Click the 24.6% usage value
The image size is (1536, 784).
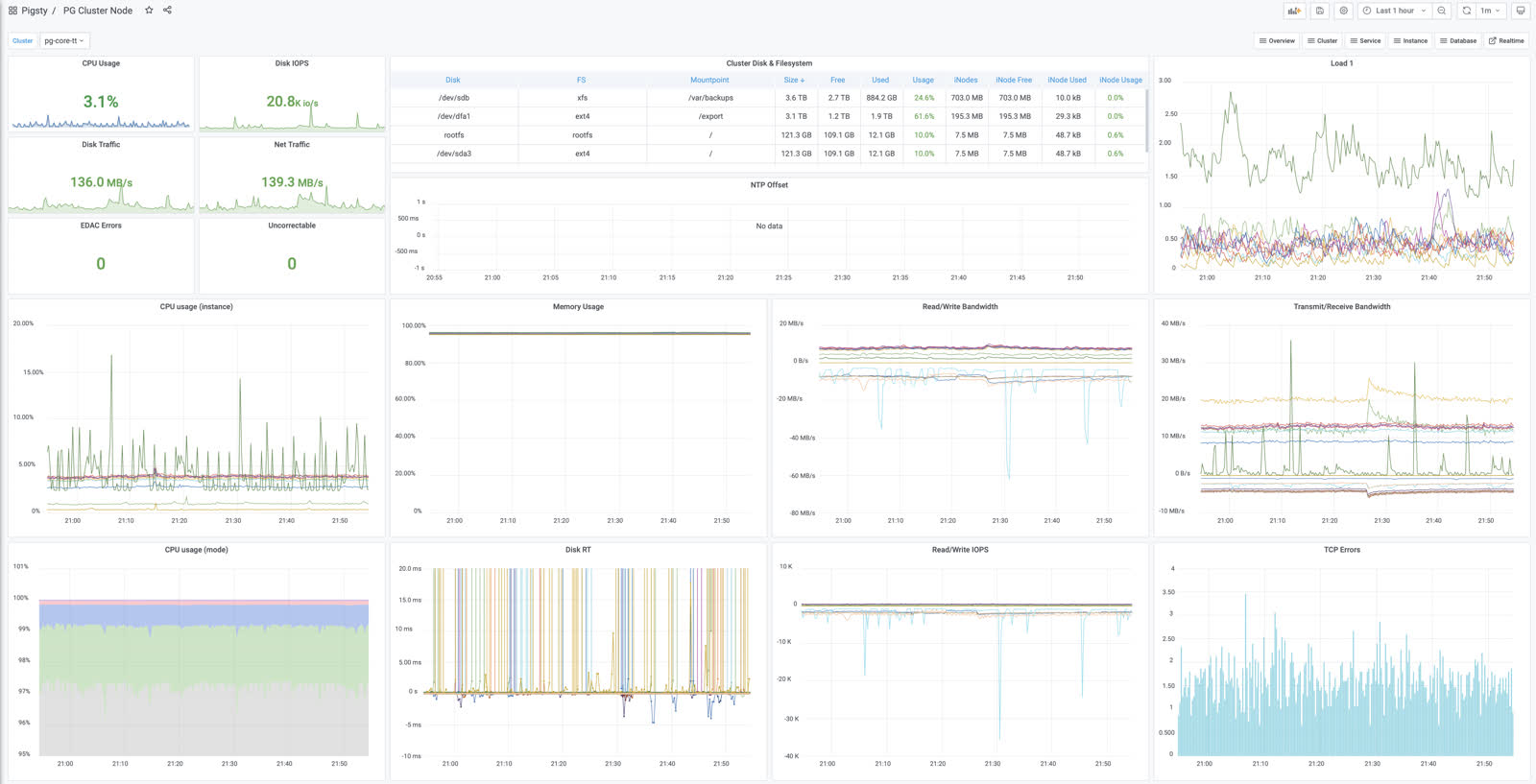[924, 98]
